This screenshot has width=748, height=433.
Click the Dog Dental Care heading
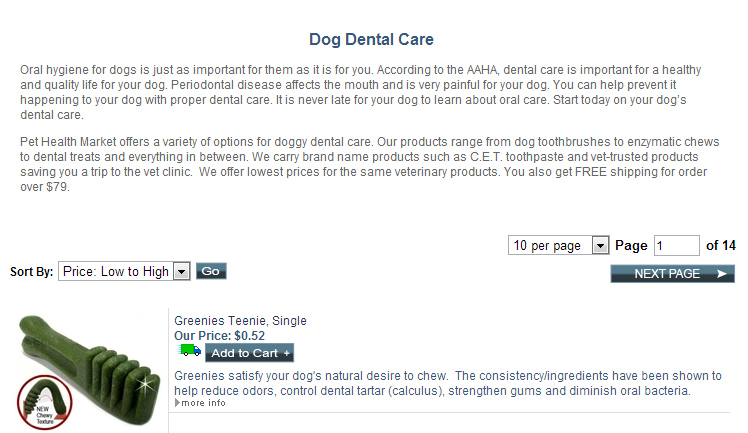(371, 39)
